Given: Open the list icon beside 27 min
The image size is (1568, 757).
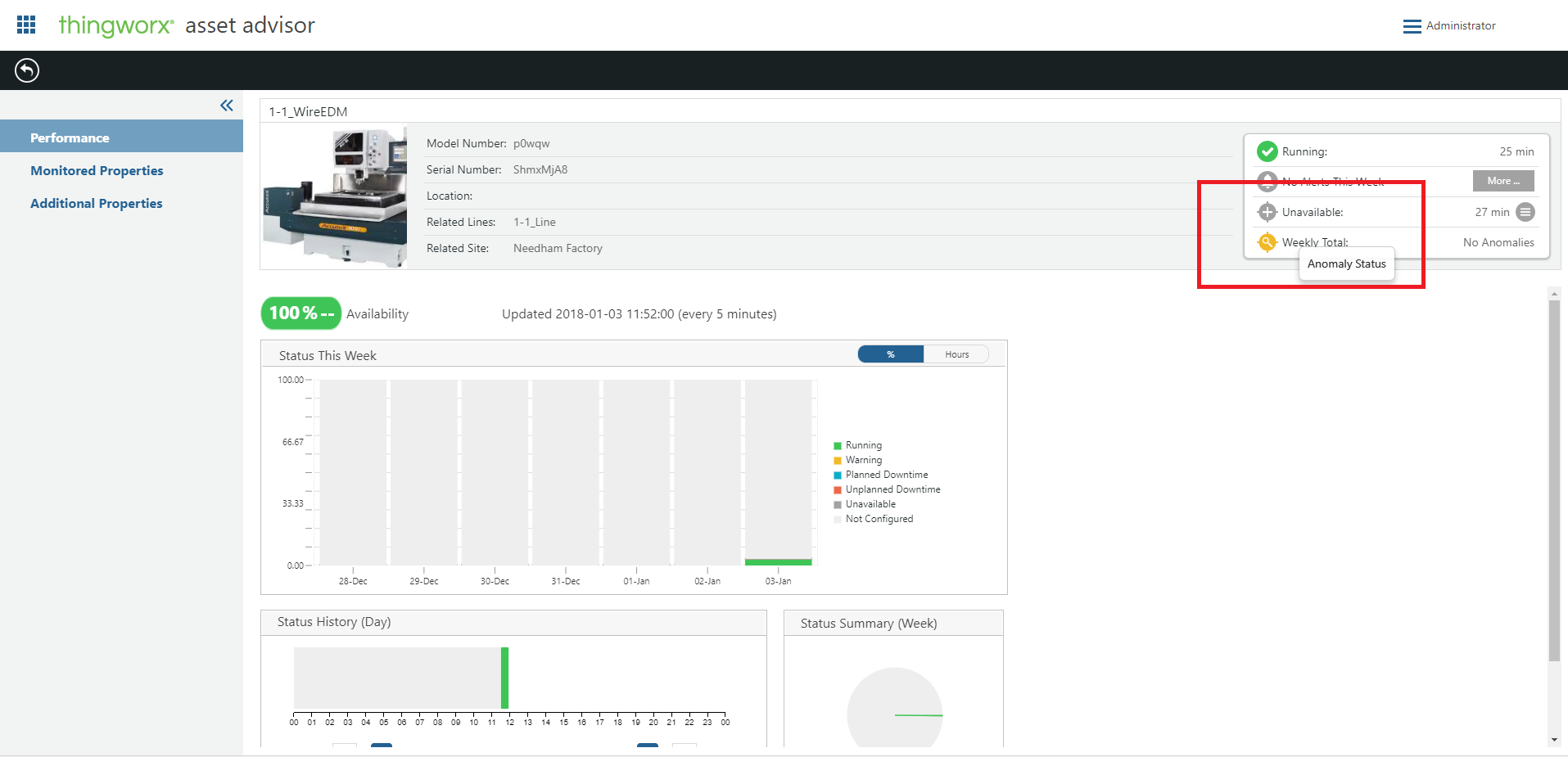Looking at the screenshot, I should pyautogui.click(x=1525, y=212).
